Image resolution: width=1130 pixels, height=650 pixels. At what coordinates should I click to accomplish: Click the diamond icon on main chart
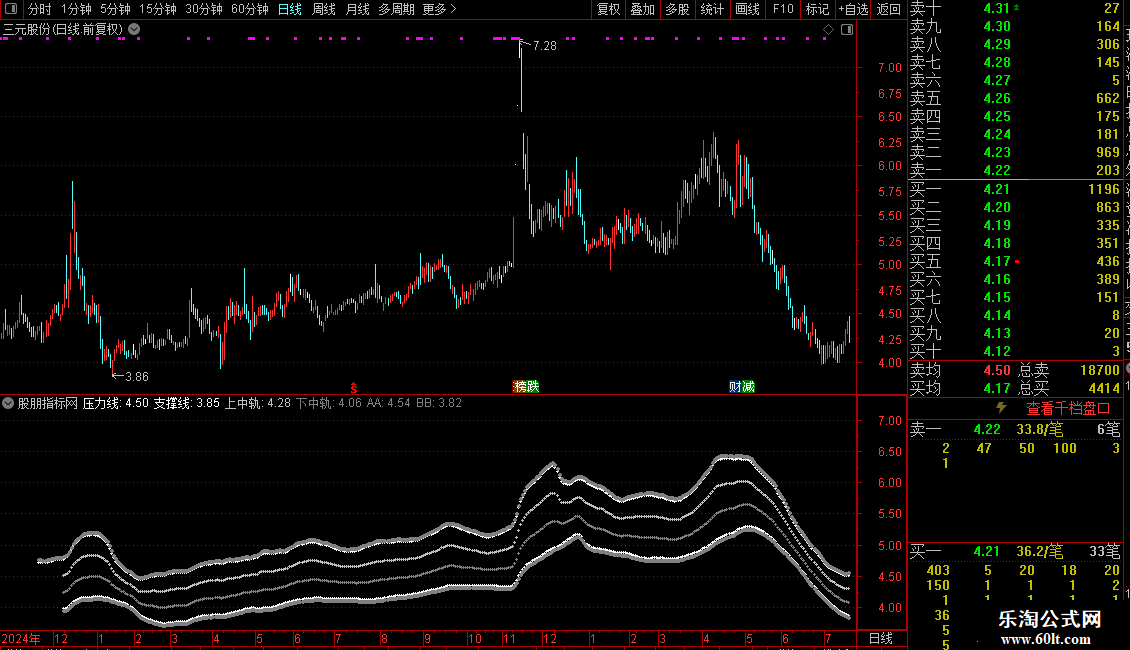(828, 30)
